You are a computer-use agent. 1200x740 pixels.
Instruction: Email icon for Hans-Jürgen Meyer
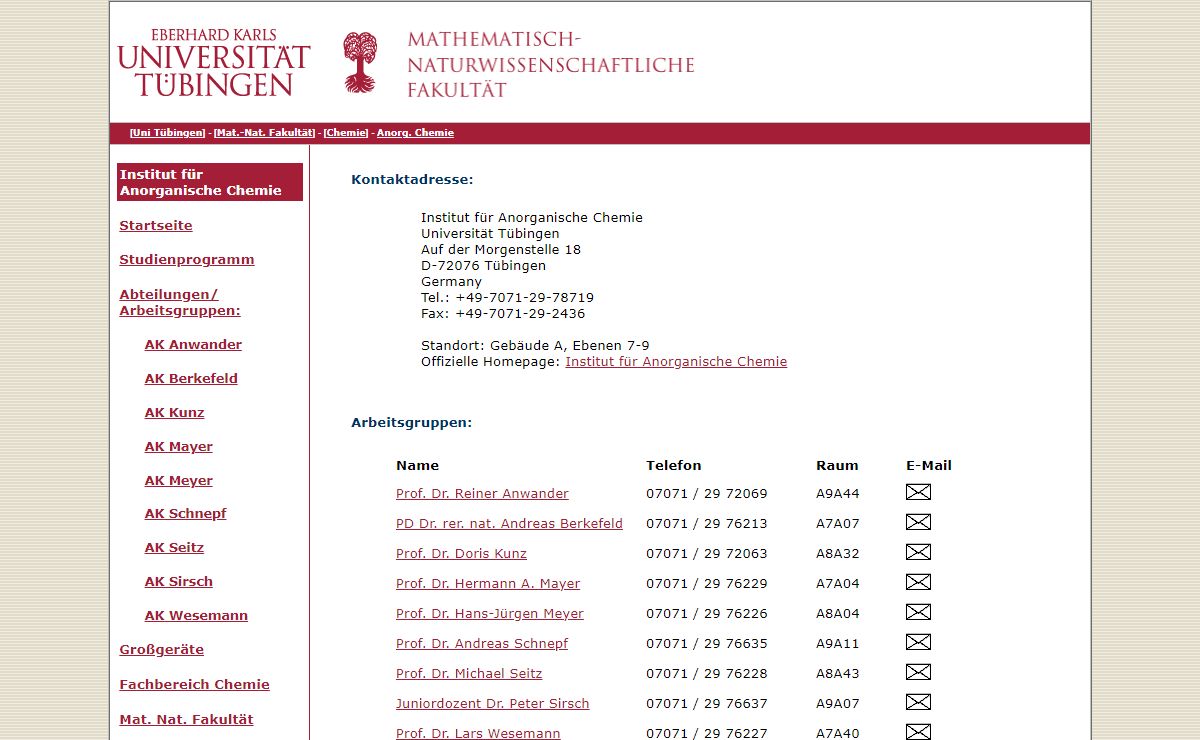(918, 612)
